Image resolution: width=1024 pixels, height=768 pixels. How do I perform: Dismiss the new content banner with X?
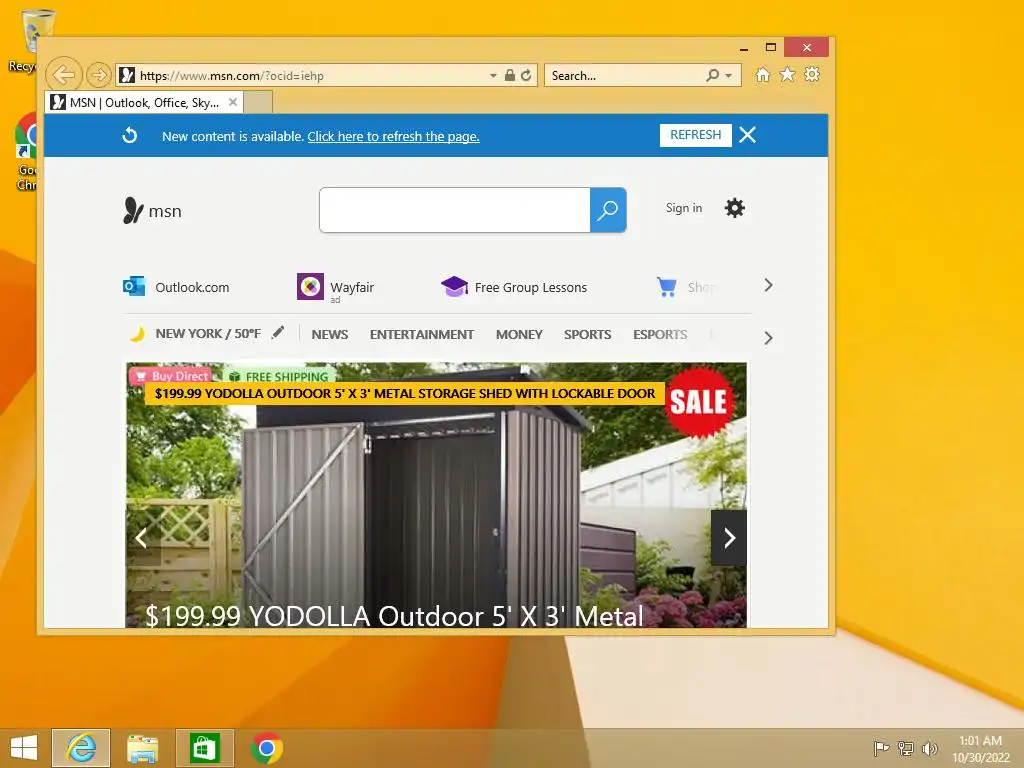(x=748, y=135)
